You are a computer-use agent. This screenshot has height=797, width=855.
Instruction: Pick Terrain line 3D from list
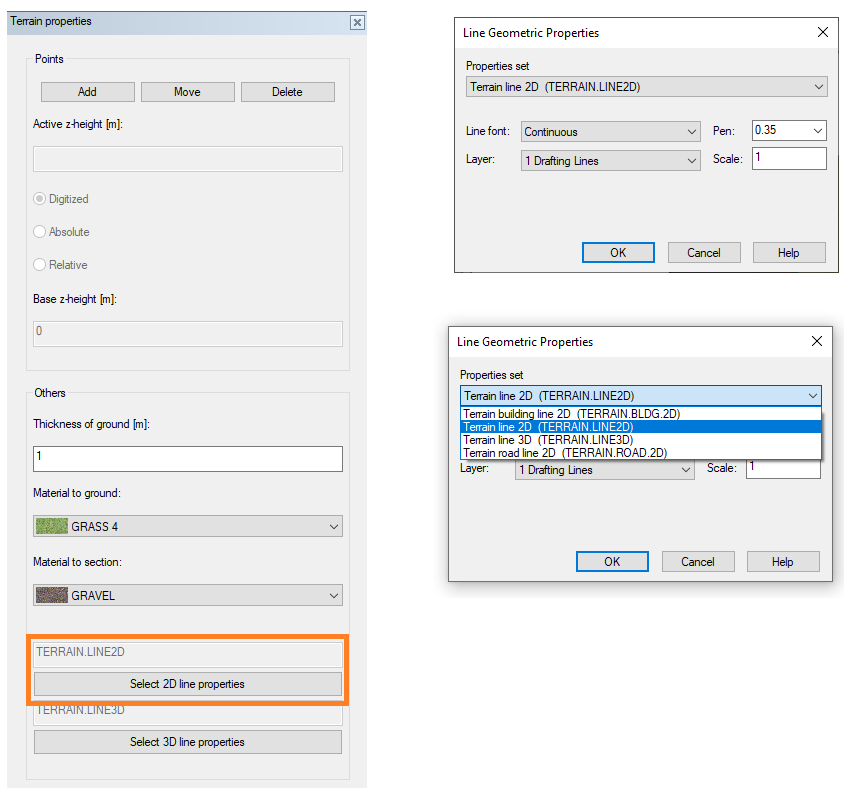point(547,440)
